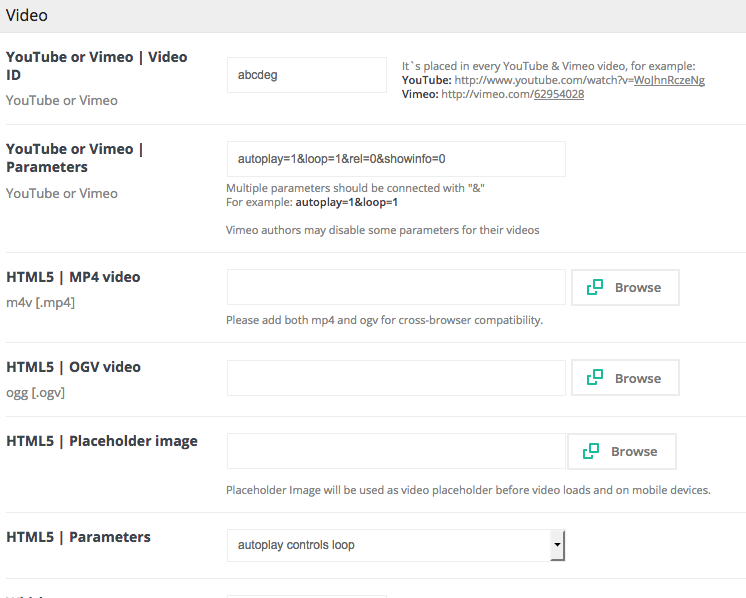The image size is (746, 598).
Task: Click the 'HTML5 | Placeholder image' label
Action: pos(102,441)
